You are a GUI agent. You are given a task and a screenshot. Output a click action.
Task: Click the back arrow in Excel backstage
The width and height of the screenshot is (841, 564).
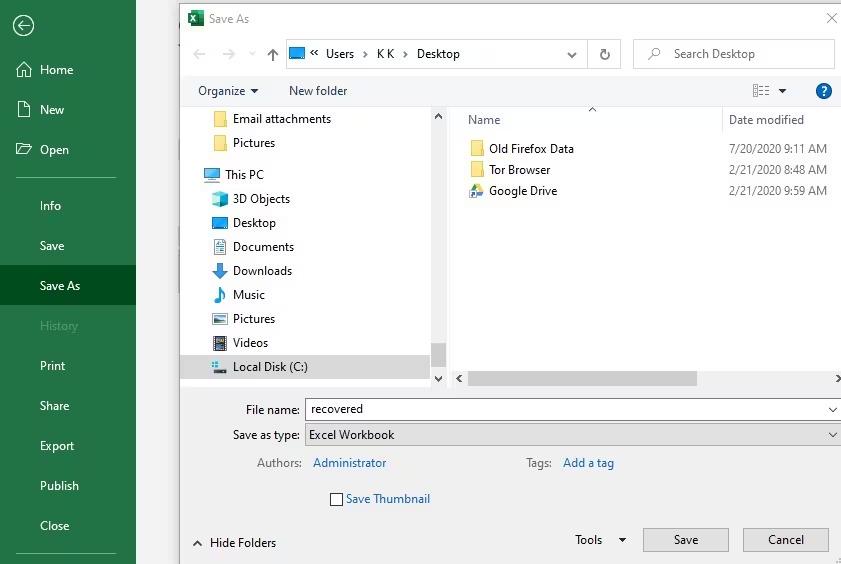click(x=23, y=26)
